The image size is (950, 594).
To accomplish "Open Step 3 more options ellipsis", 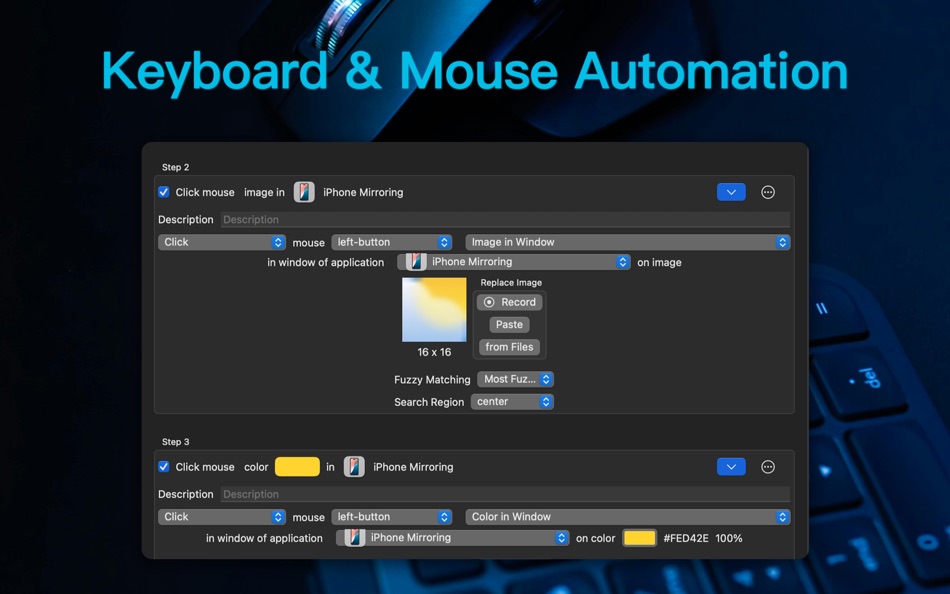I will (768, 467).
